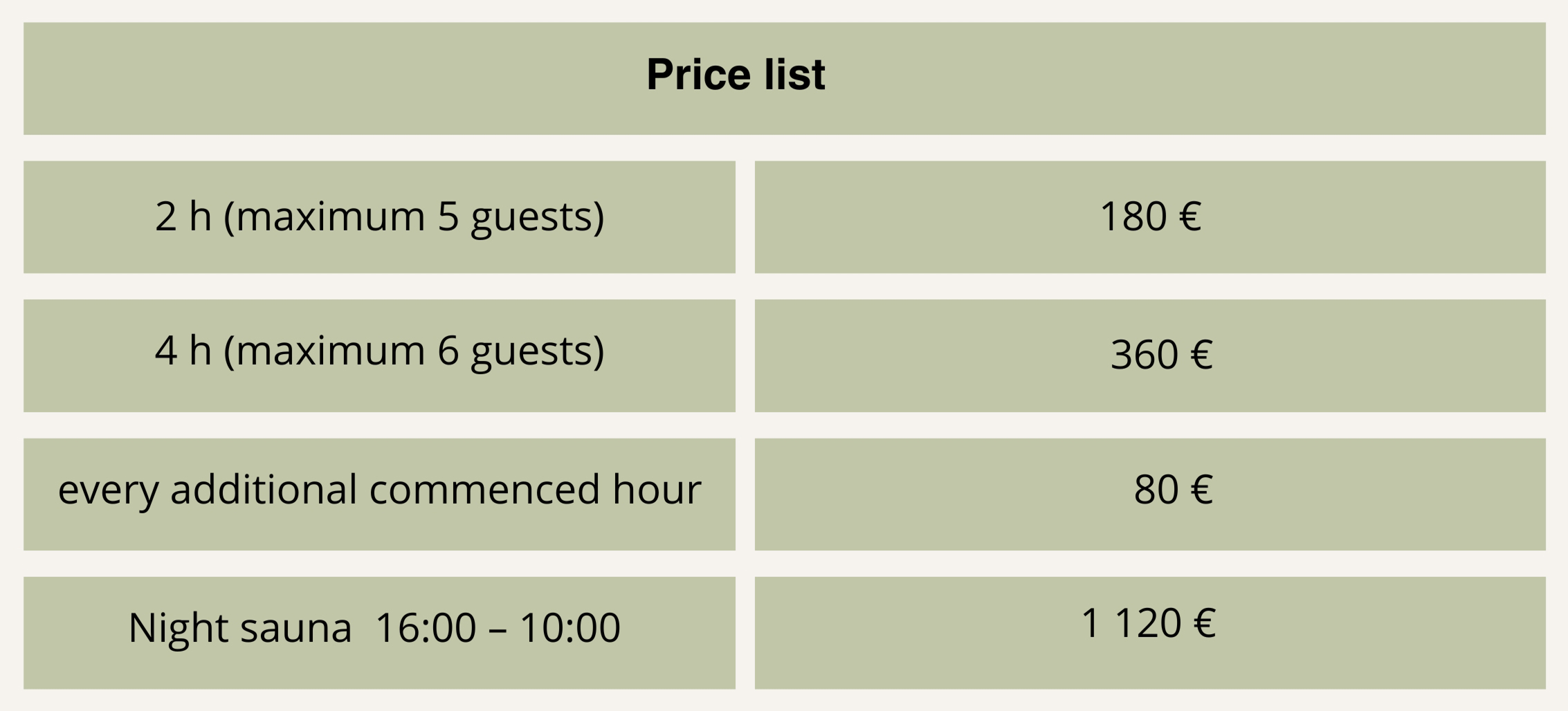Click the "Night sauna" label

[239, 628]
